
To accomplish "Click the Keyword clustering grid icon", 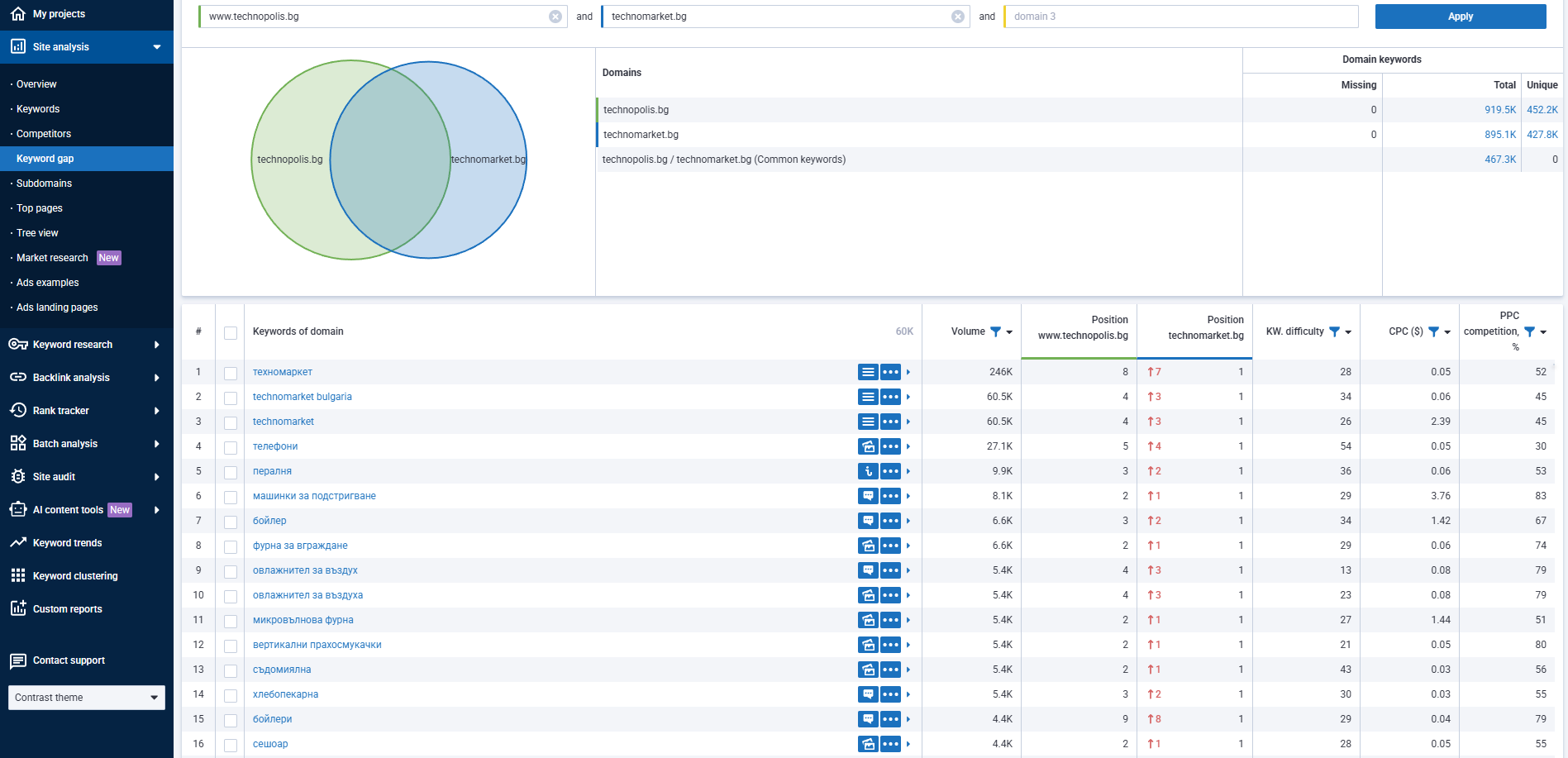I will (18, 576).
